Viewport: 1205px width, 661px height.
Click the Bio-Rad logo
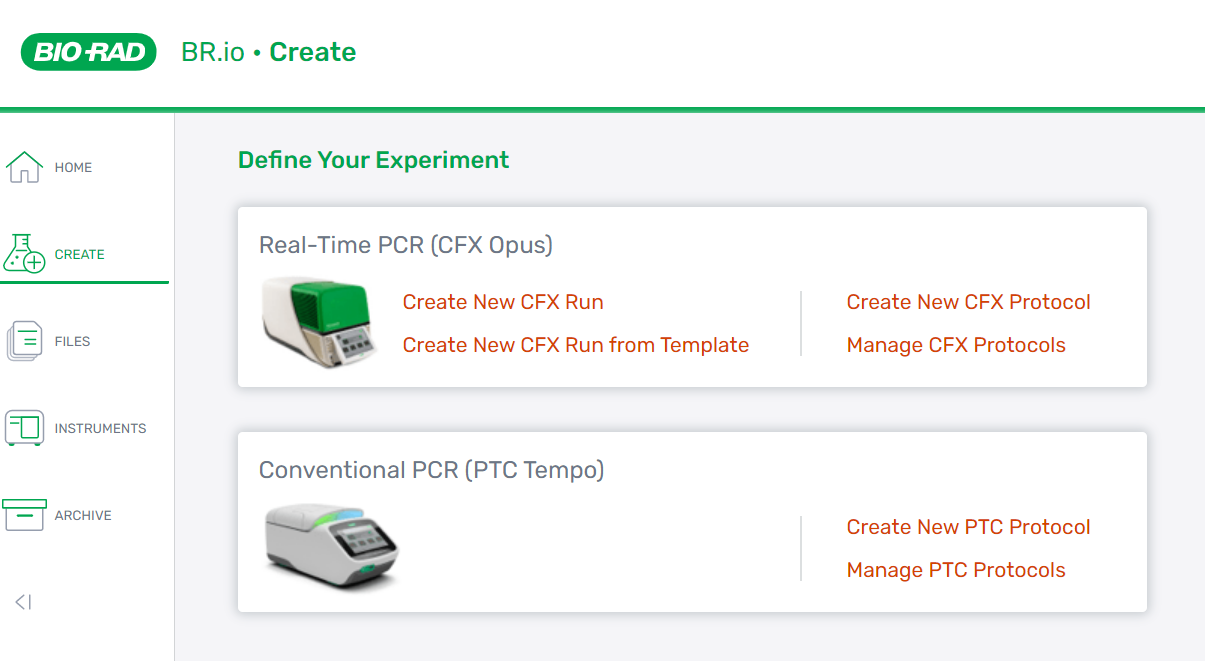pos(89,51)
